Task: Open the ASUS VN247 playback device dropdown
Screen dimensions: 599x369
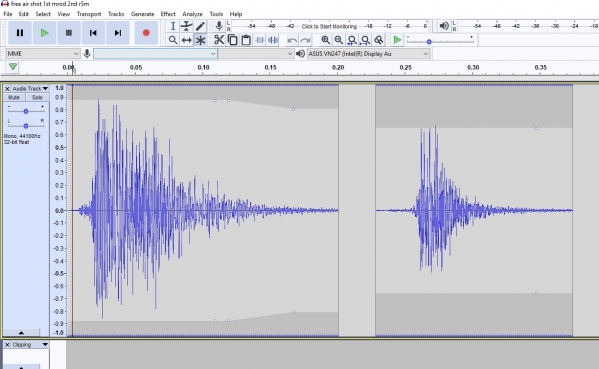Action: tap(368, 53)
